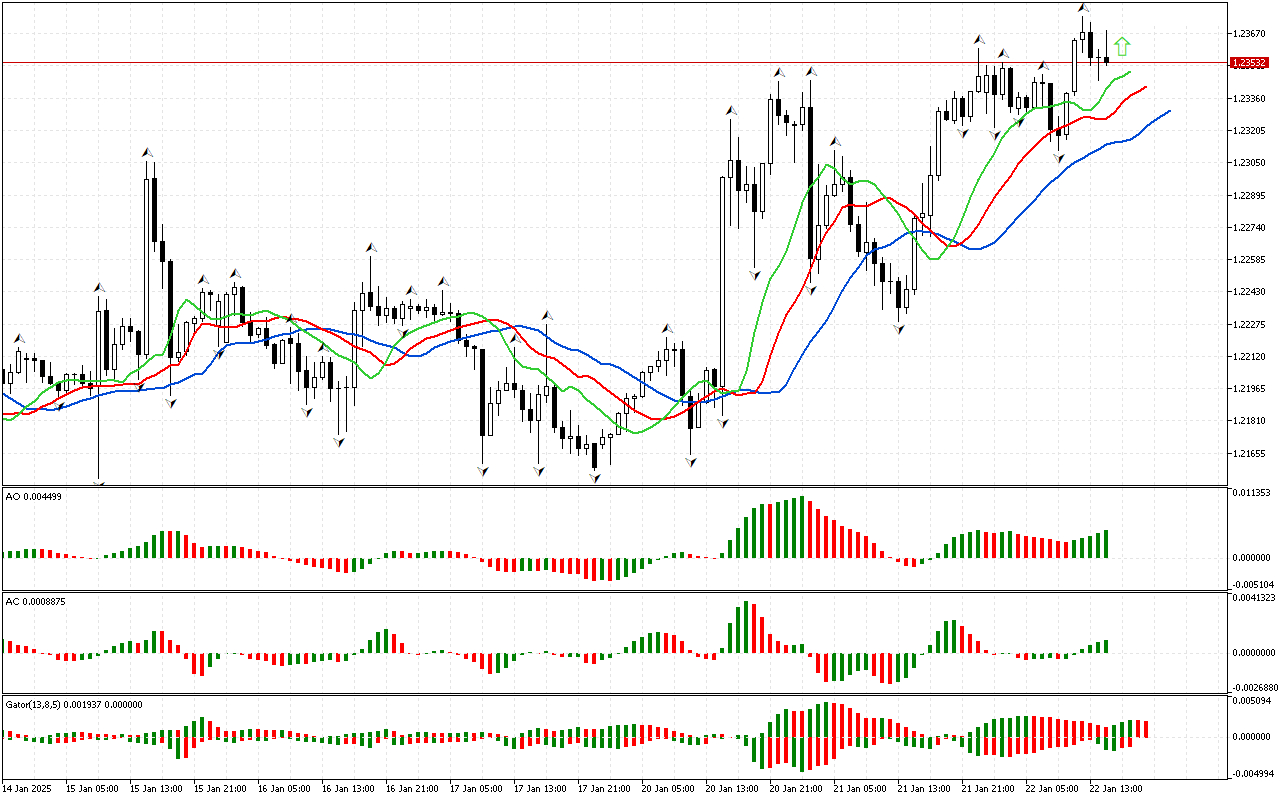This screenshot has width=1280, height=800.
Task: Click the 15 Jan 05:00 time label
Action: [x=93, y=788]
